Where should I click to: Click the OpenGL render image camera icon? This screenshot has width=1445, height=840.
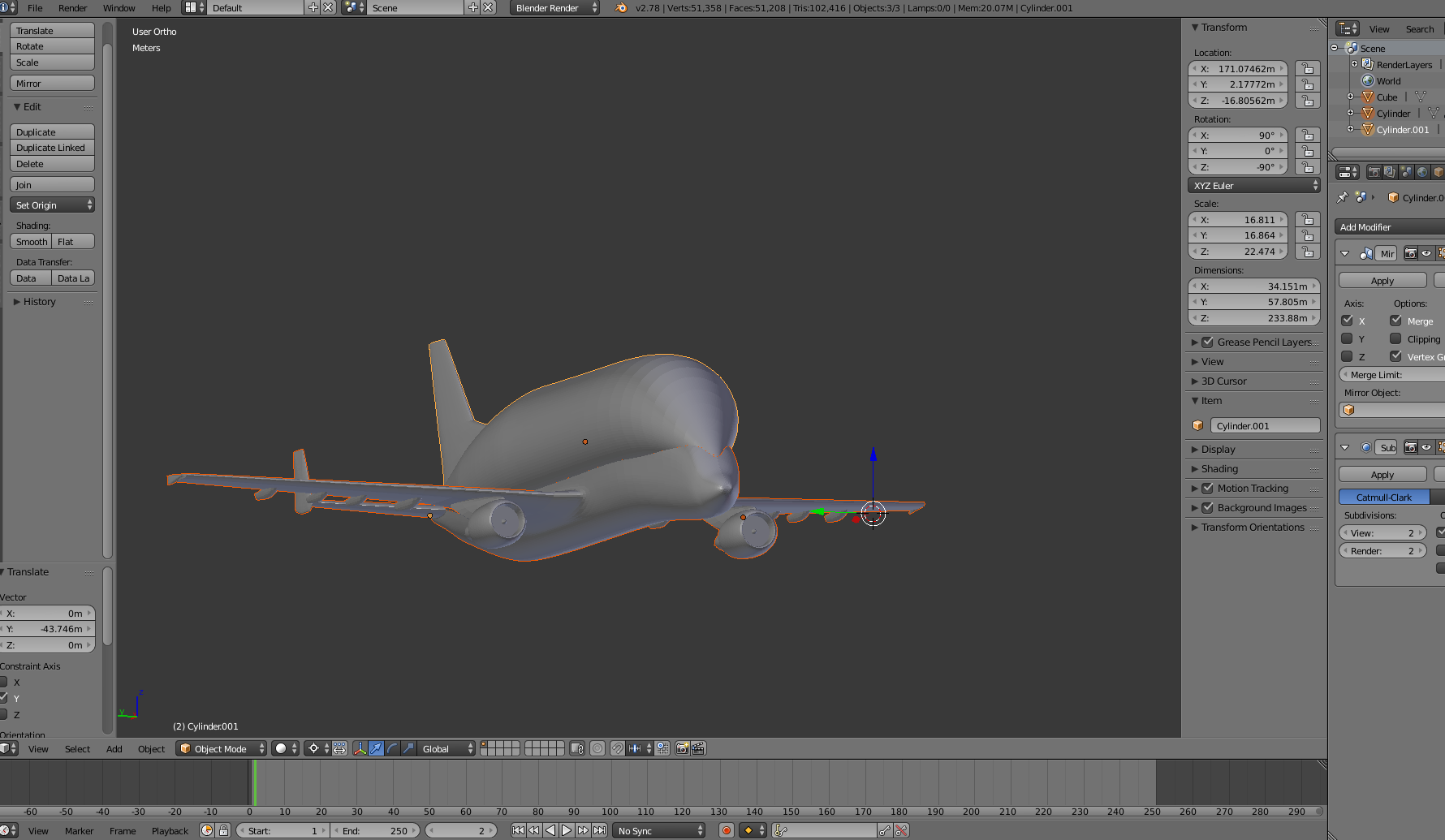(682, 748)
